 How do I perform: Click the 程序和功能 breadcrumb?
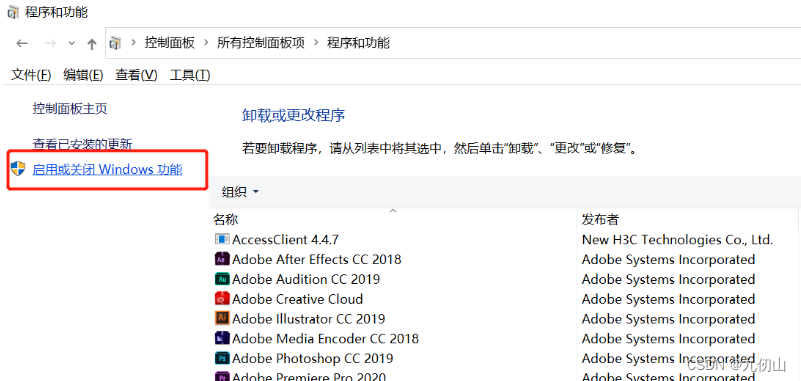pyautogui.click(x=358, y=43)
